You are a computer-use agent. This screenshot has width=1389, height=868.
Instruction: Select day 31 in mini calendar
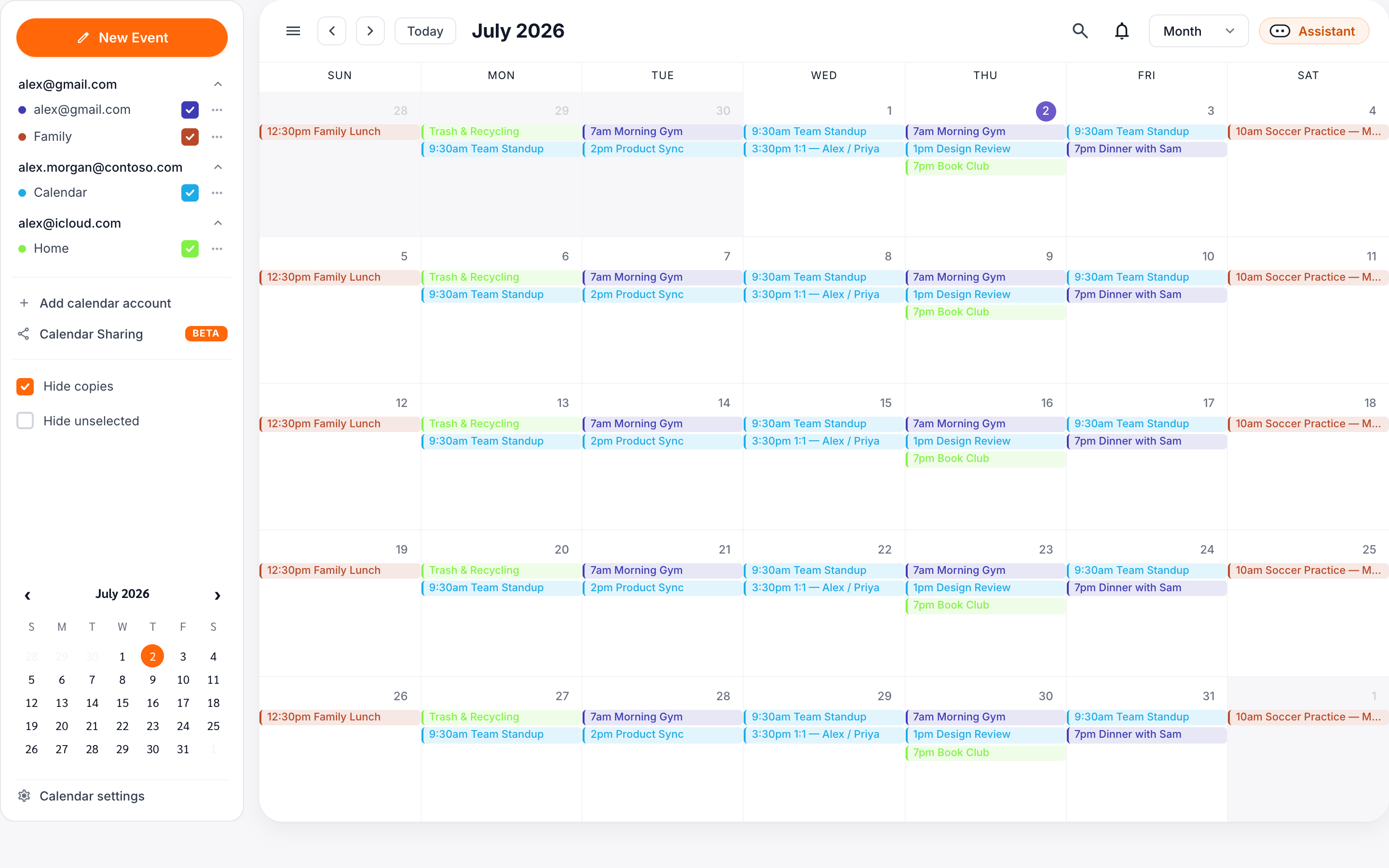click(x=183, y=749)
